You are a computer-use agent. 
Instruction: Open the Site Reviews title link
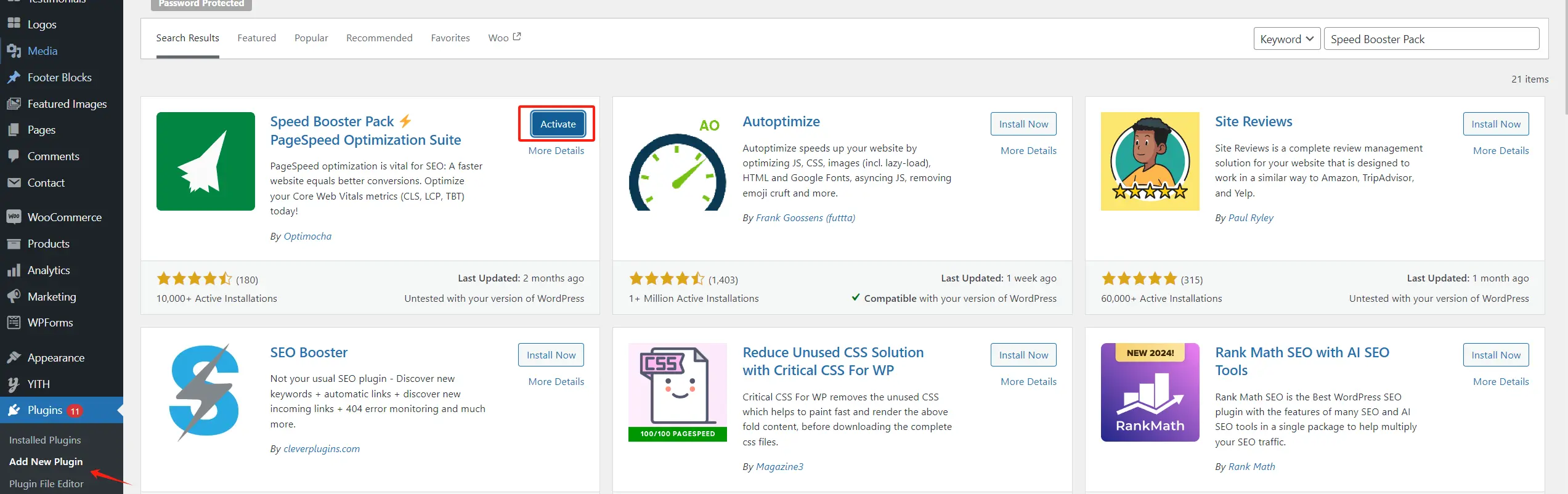(x=1253, y=121)
